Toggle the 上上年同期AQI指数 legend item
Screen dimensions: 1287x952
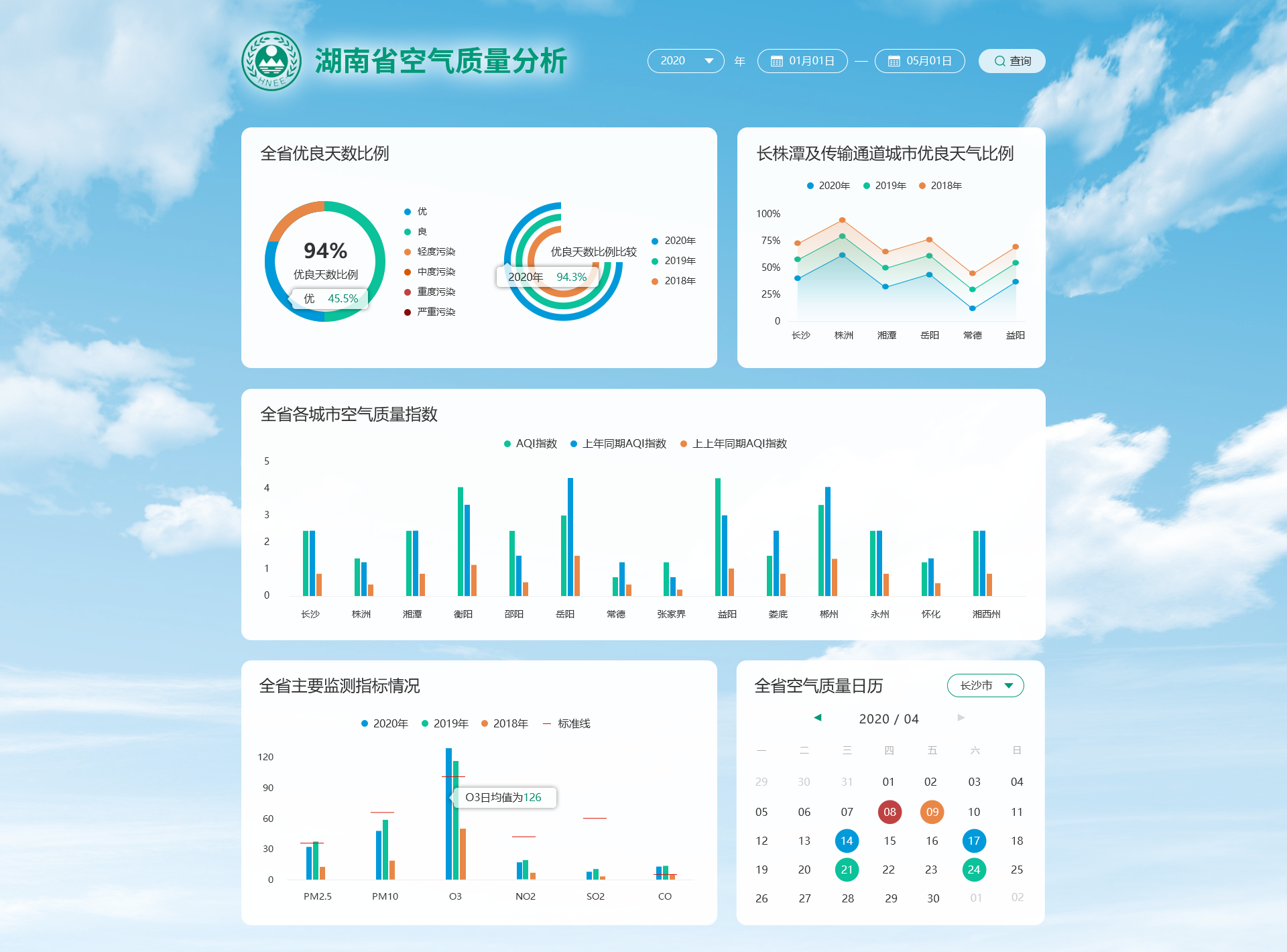pyautogui.click(x=733, y=444)
